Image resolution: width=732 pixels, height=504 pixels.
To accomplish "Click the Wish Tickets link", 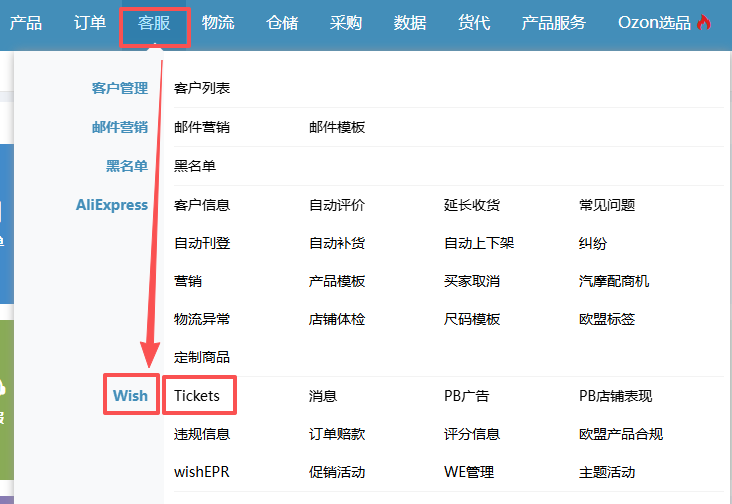I will pos(197,396).
